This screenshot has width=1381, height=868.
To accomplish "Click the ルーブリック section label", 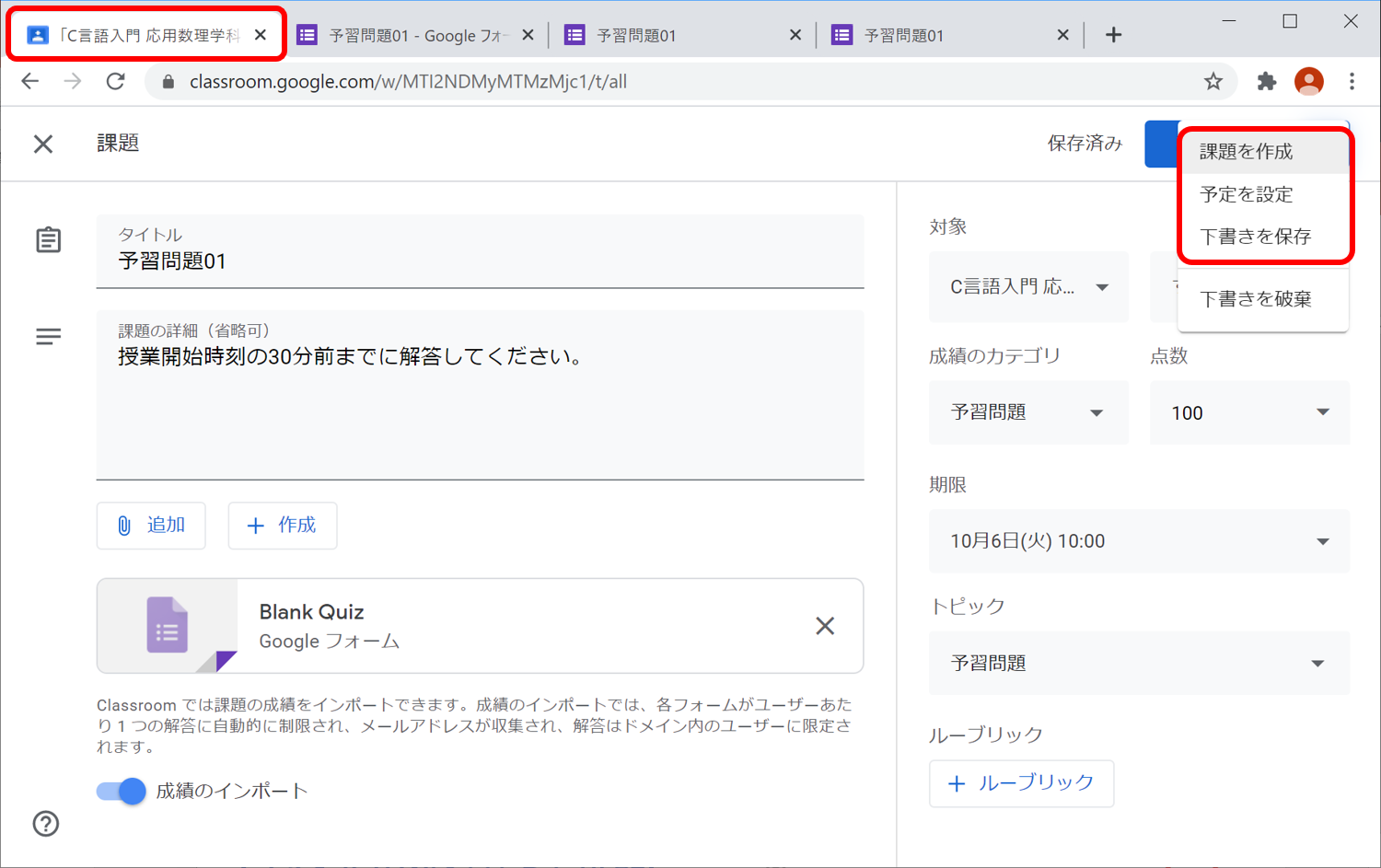I will (x=986, y=735).
